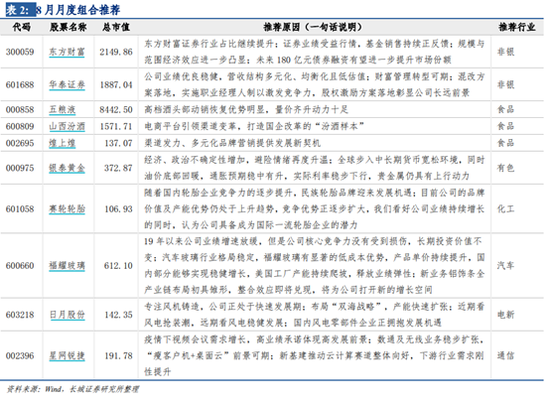Click industry 食品 in 山西汾酒 row
This screenshot has width=550, height=401.
tap(505, 126)
